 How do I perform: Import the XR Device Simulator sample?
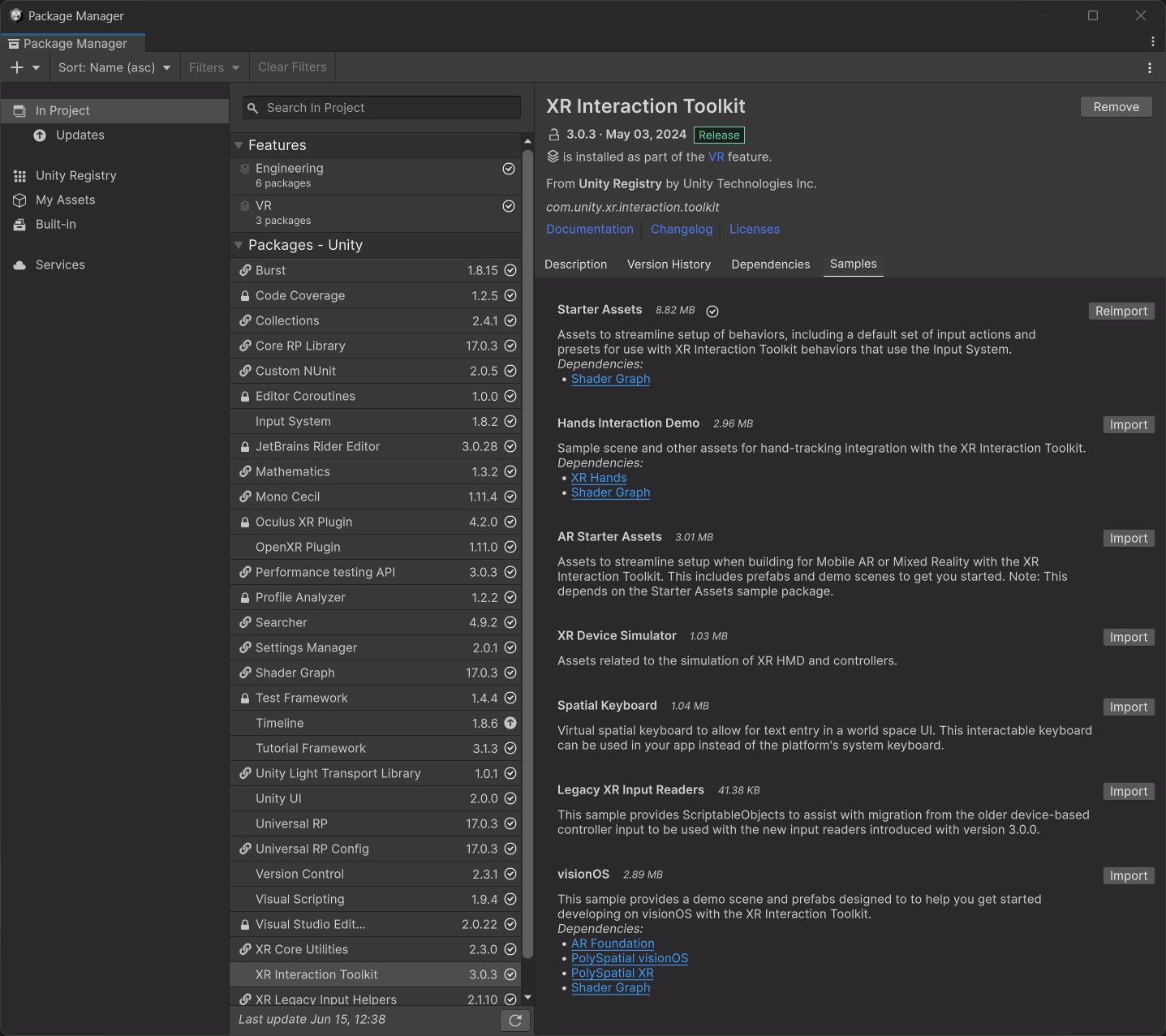coord(1128,638)
